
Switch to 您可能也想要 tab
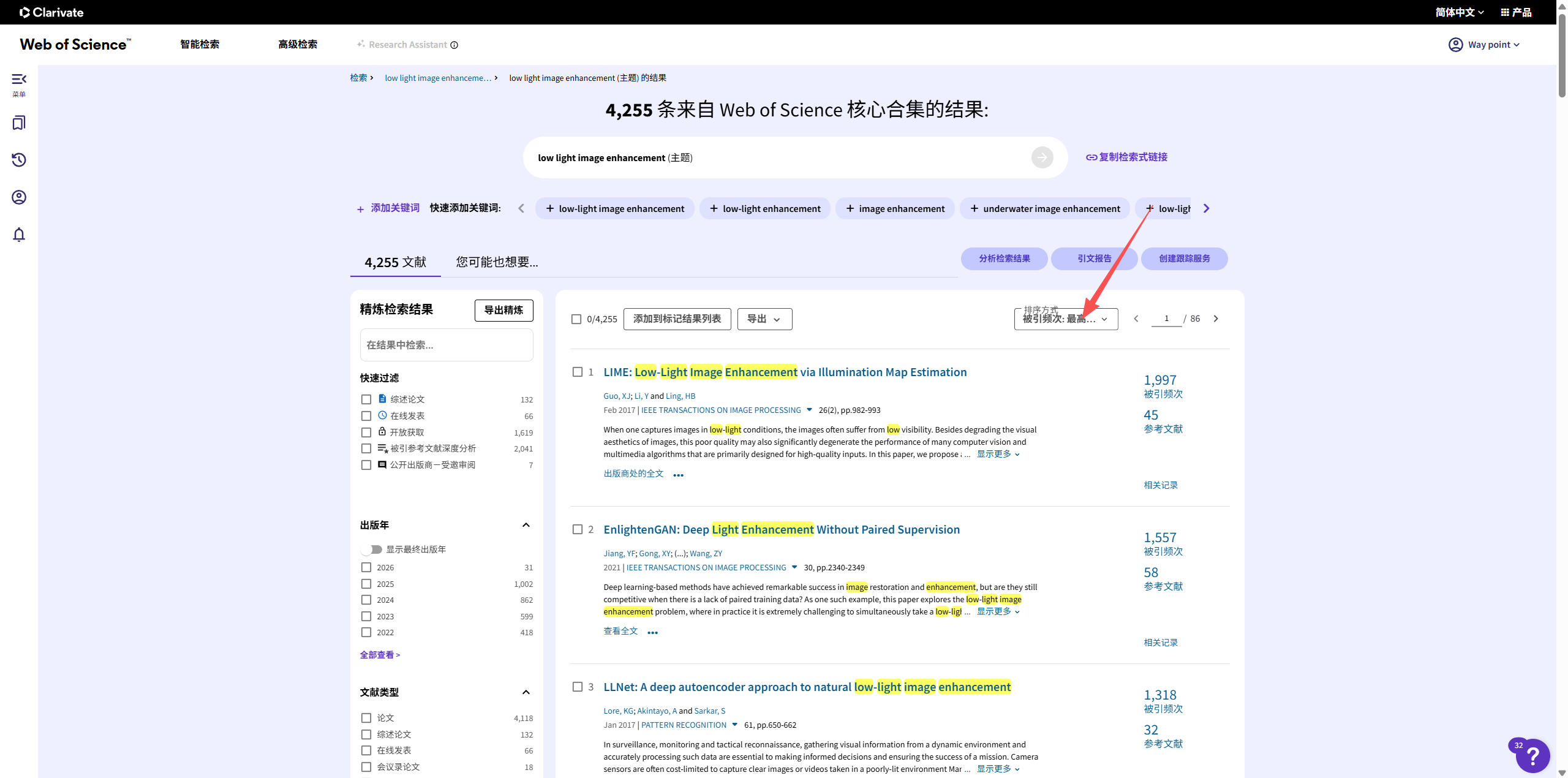pyautogui.click(x=497, y=262)
